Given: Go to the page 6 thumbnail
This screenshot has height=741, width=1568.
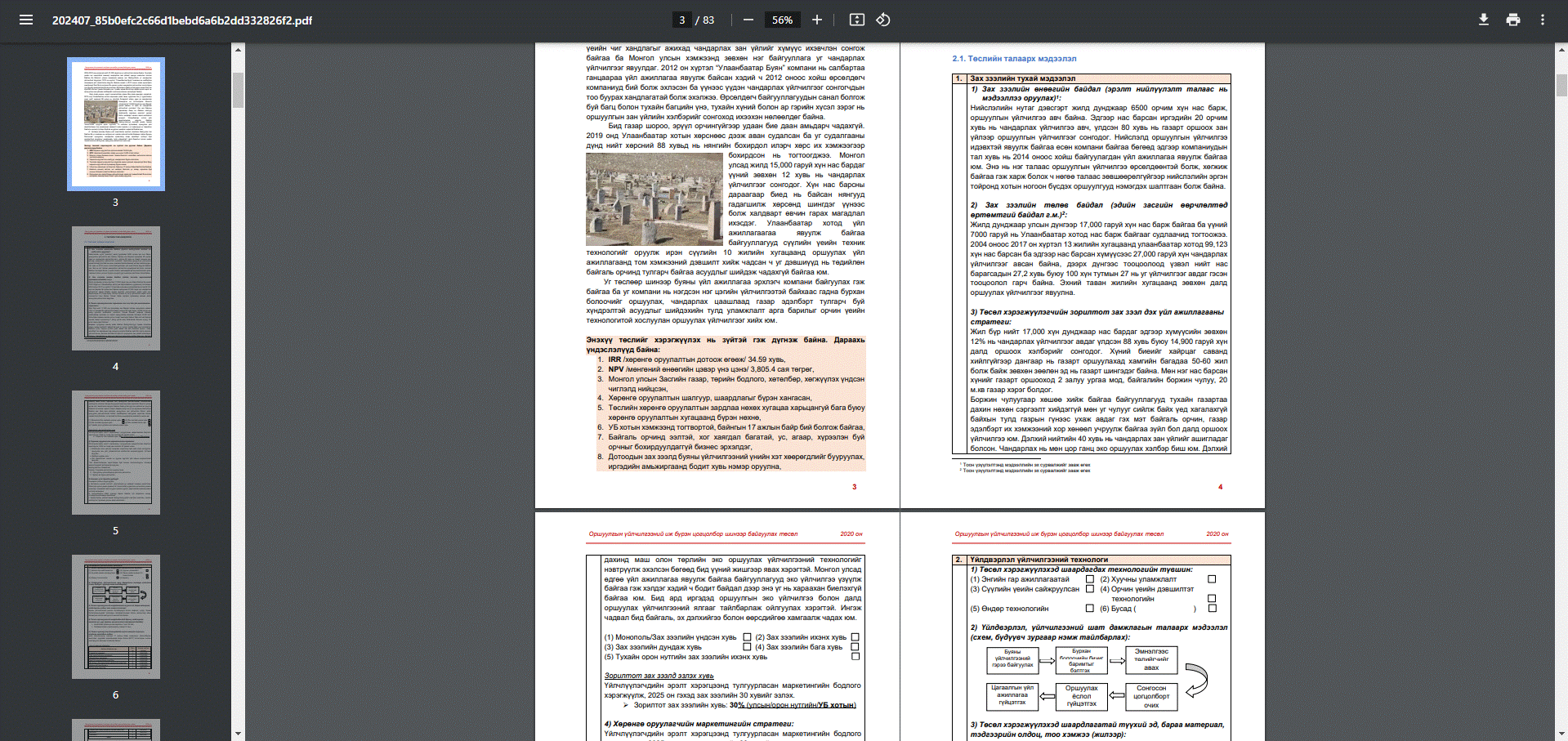Looking at the screenshot, I should [x=116, y=617].
